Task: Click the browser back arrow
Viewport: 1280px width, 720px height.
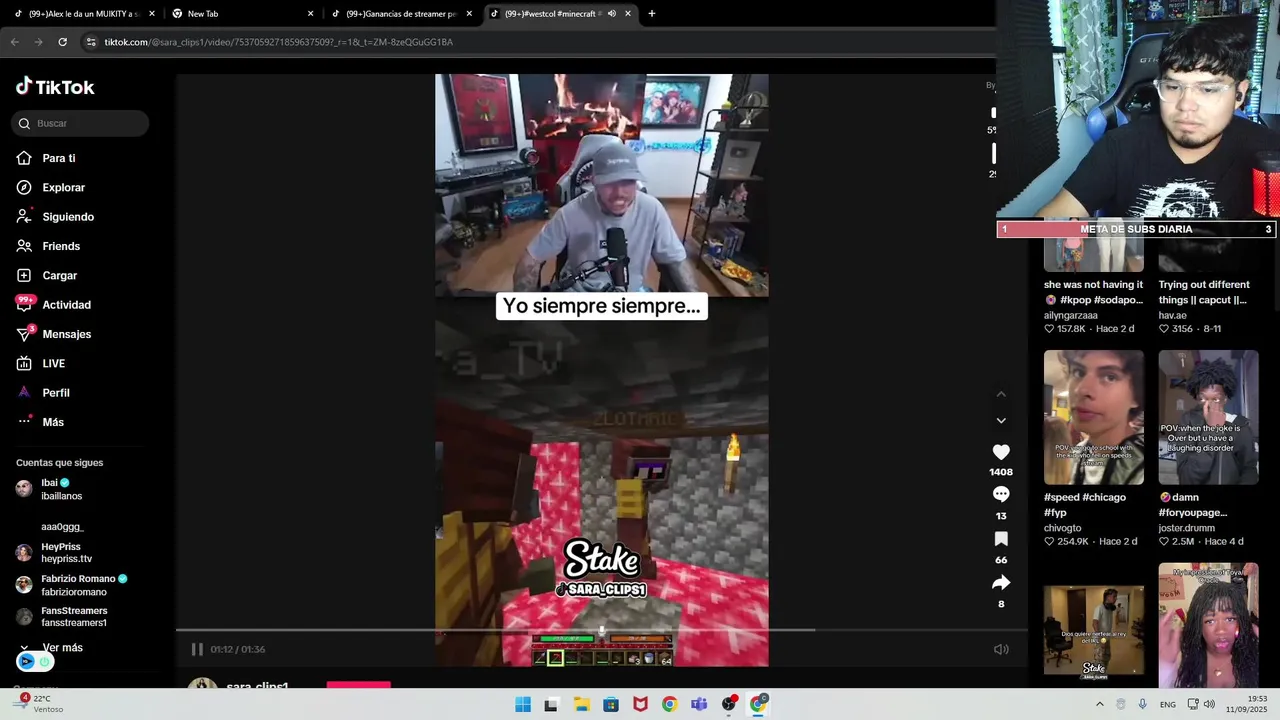Action: tap(14, 42)
